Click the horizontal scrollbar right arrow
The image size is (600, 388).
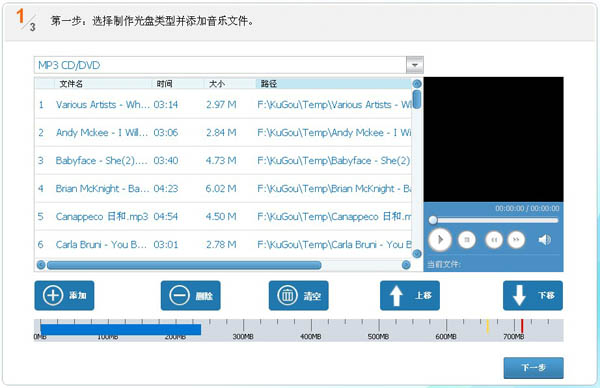click(406, 265)
